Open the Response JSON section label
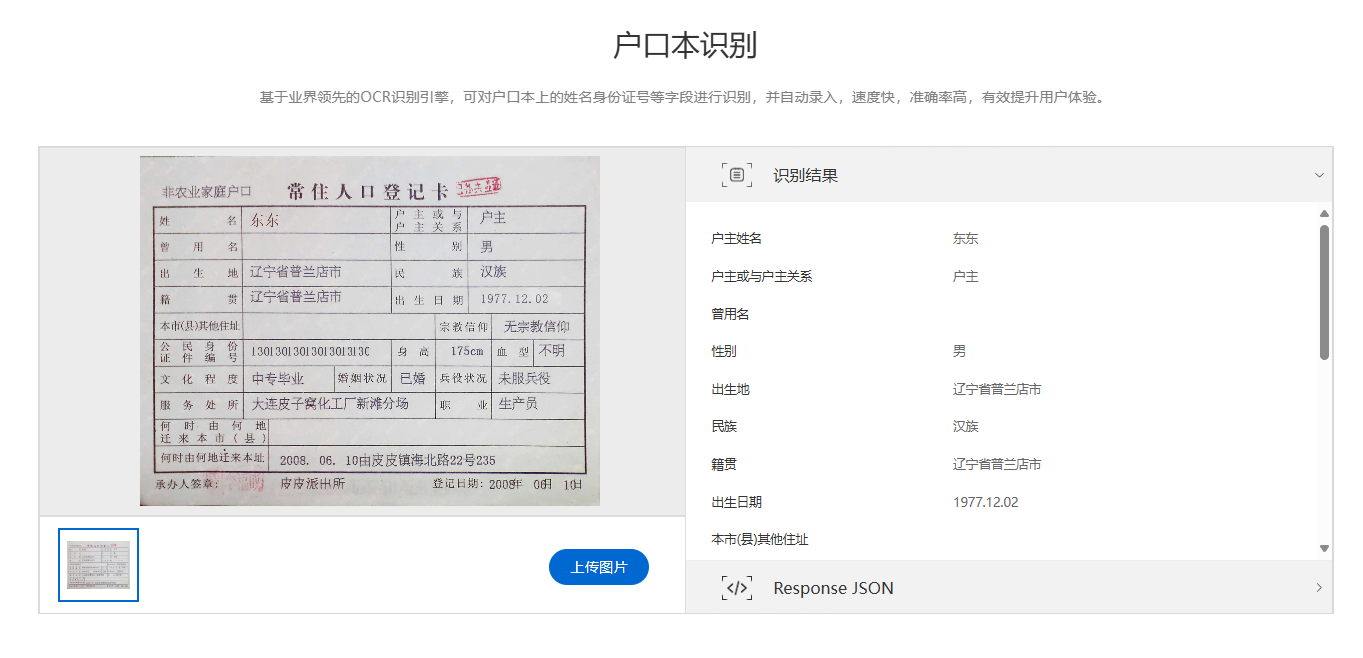The image size is (1363, 658). point(833,588)
